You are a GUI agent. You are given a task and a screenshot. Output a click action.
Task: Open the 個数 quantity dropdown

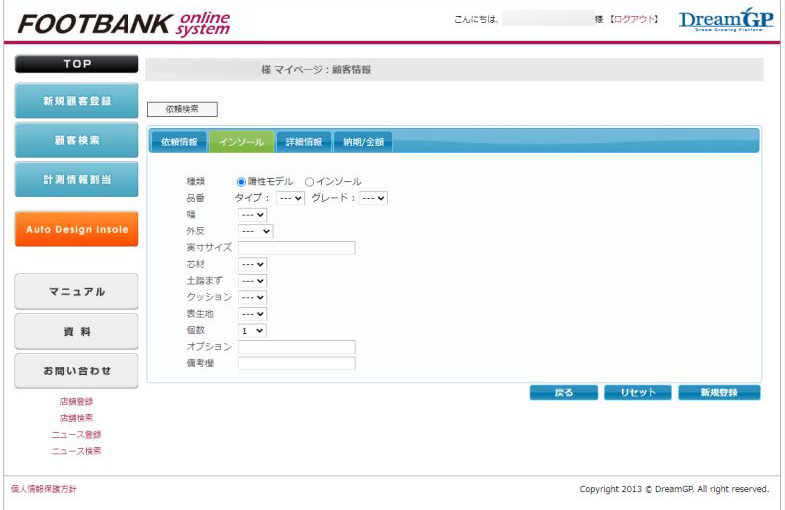click(252, 330)
